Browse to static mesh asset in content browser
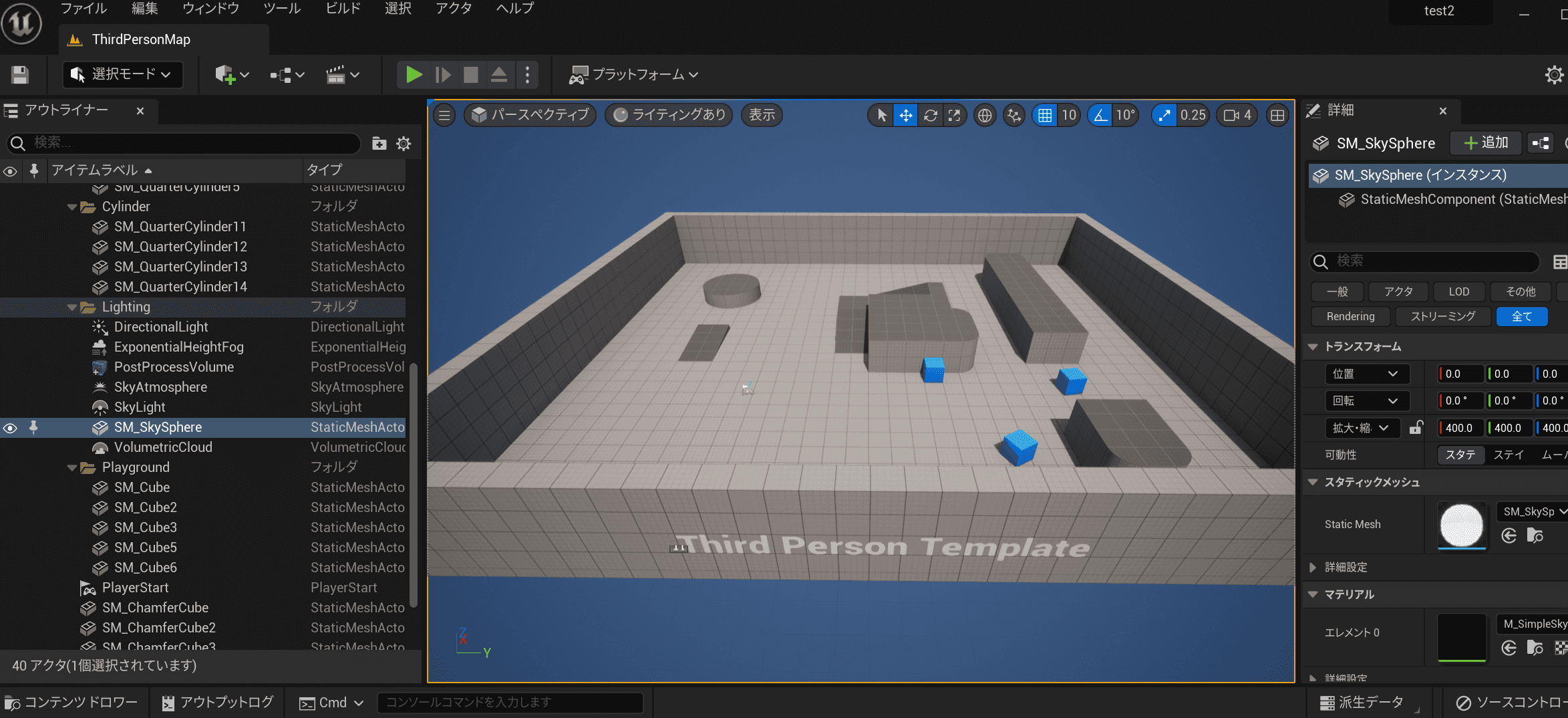Screen dimensions: 1568x718 coord(1535,536)
